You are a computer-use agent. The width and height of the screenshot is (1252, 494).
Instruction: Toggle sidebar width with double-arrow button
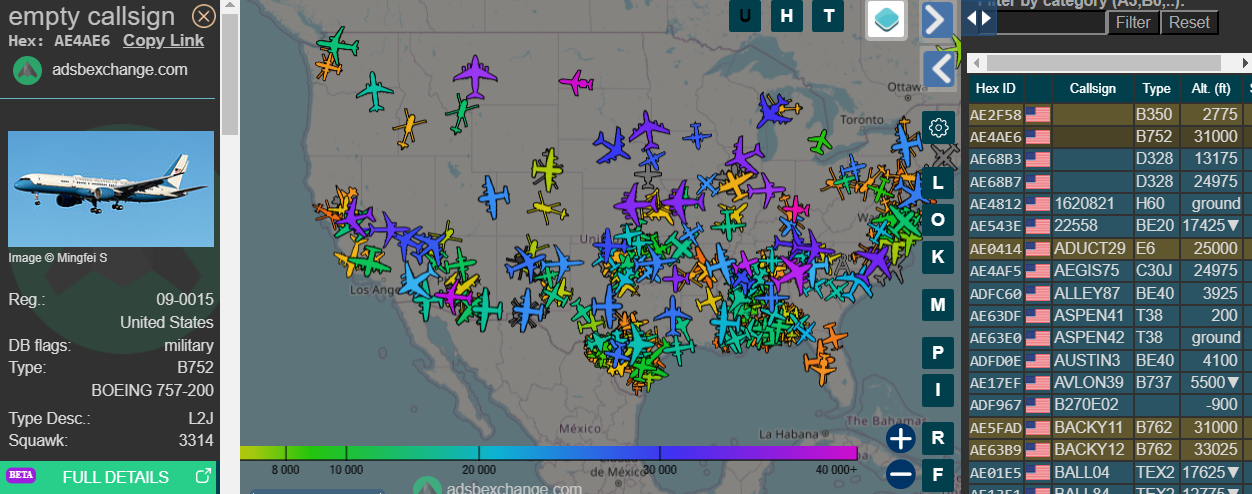[x=980, y=17]
